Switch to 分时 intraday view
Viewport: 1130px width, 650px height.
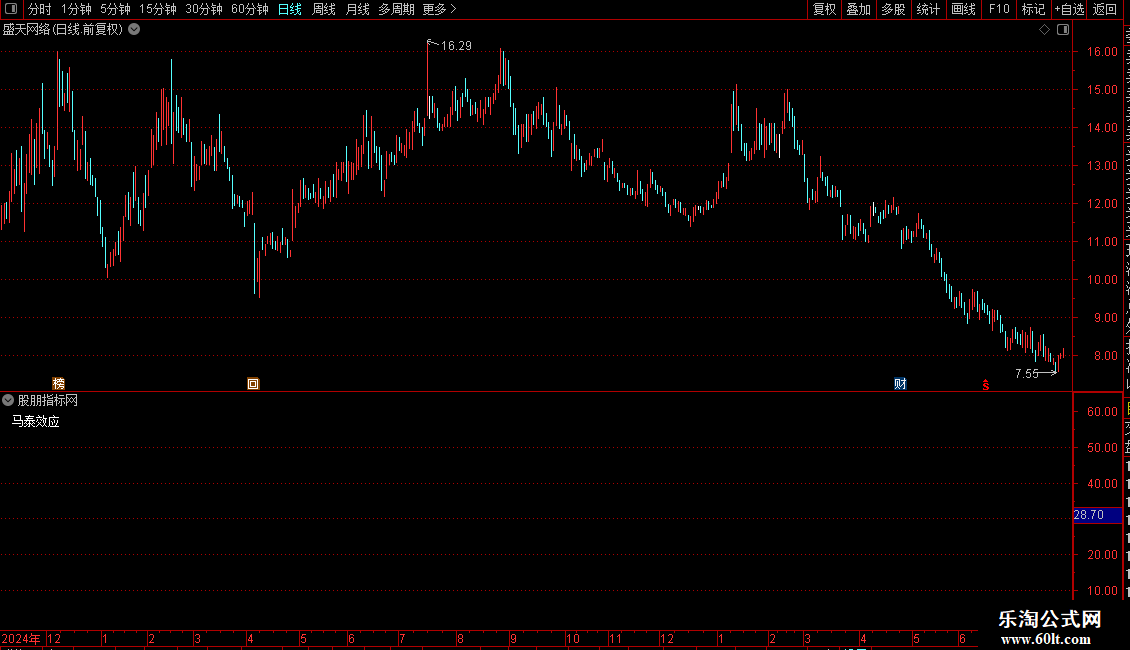click(40, 9)
